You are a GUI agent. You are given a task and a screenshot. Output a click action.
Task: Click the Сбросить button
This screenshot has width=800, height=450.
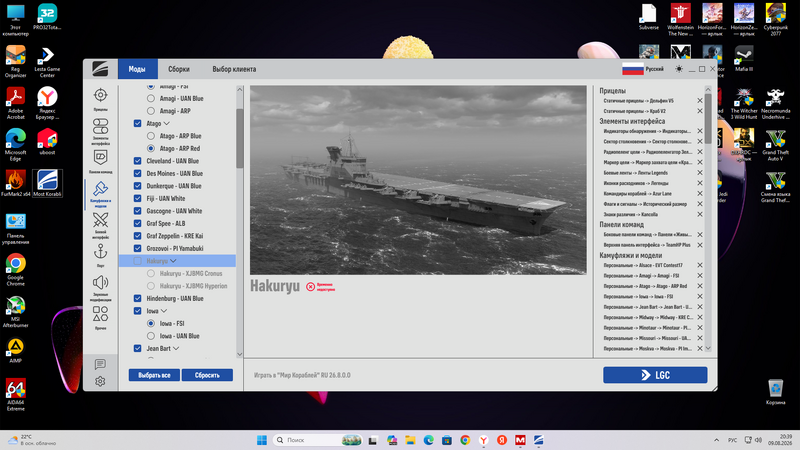click(207, 375)
